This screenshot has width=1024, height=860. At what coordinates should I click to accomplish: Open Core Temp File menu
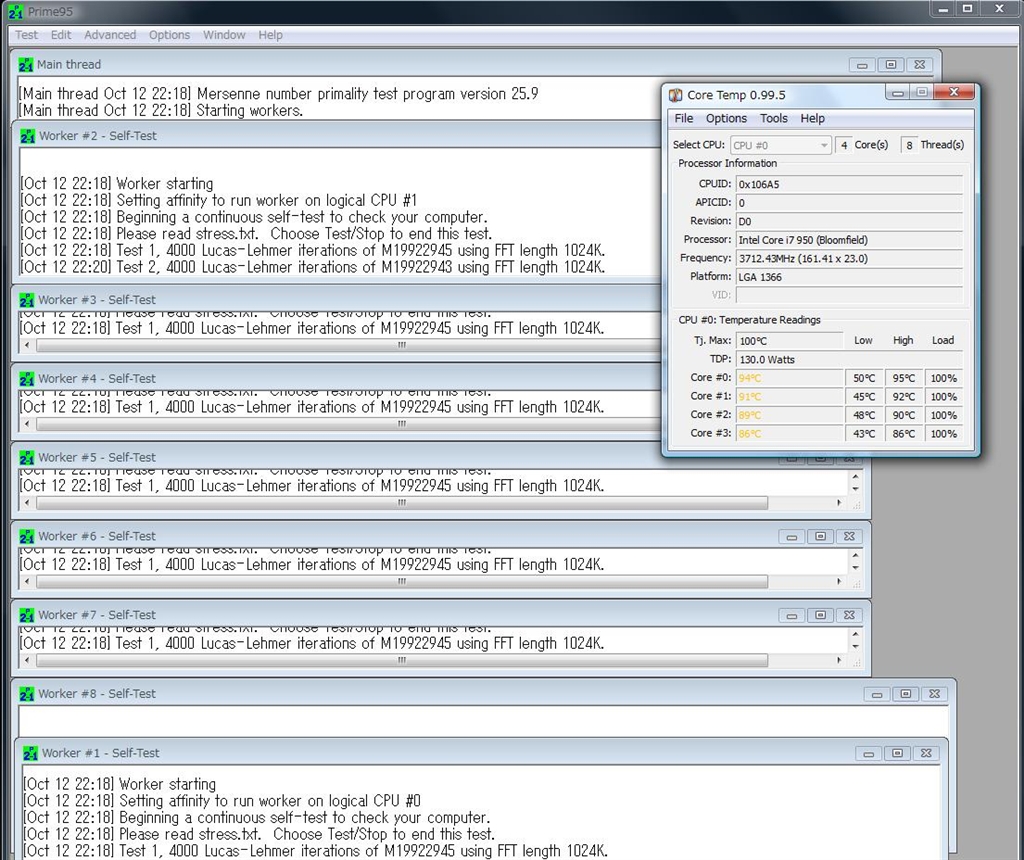[x=684, y=118]
